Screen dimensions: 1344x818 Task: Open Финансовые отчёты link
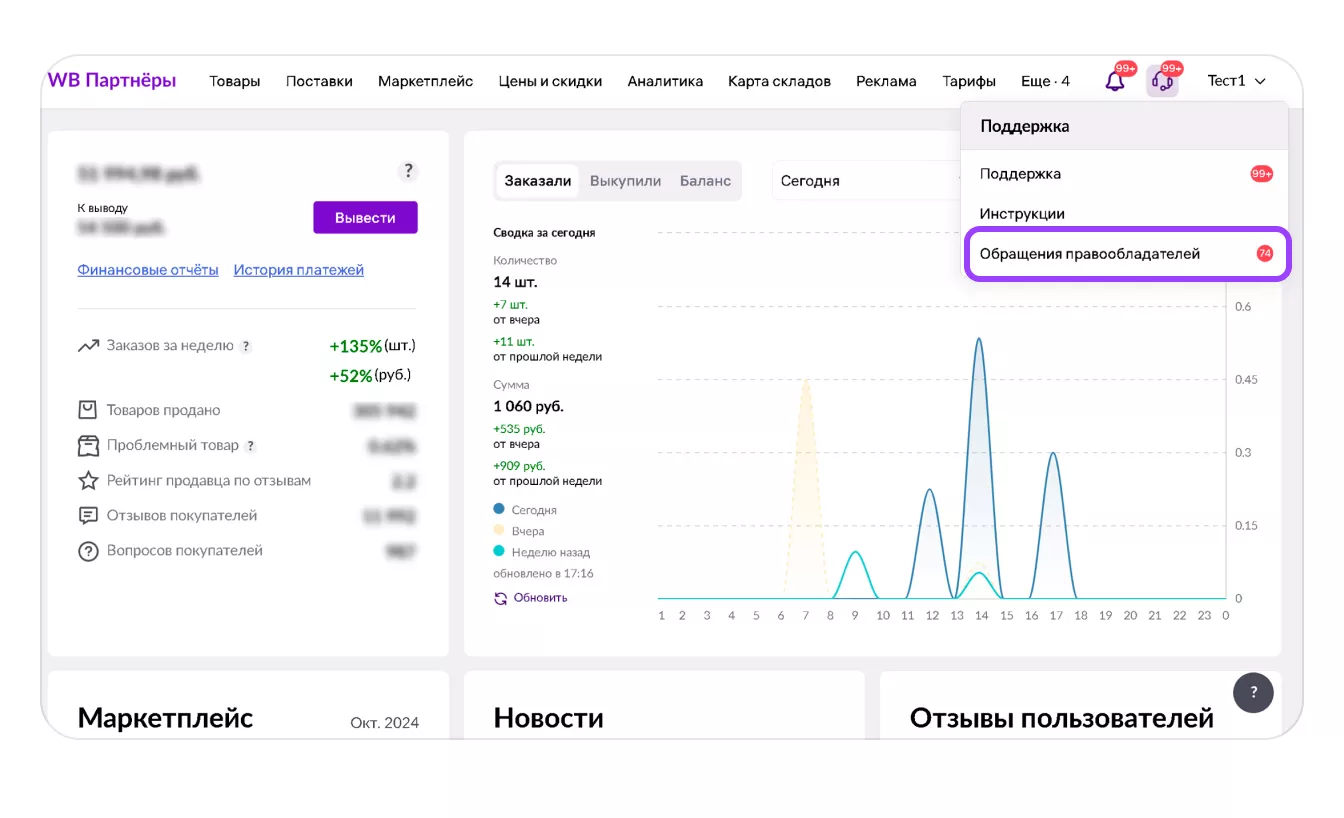click(148, 270)
